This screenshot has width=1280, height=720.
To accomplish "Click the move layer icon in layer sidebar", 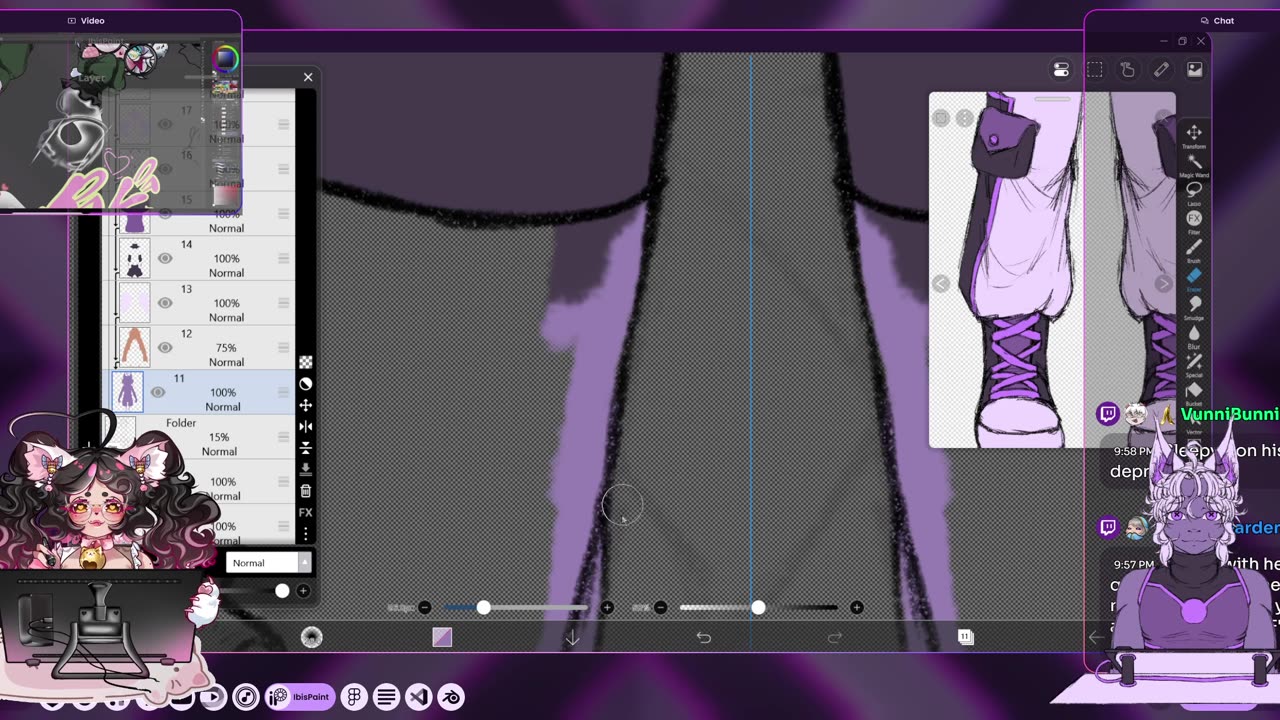I will [x=306, y=405].
